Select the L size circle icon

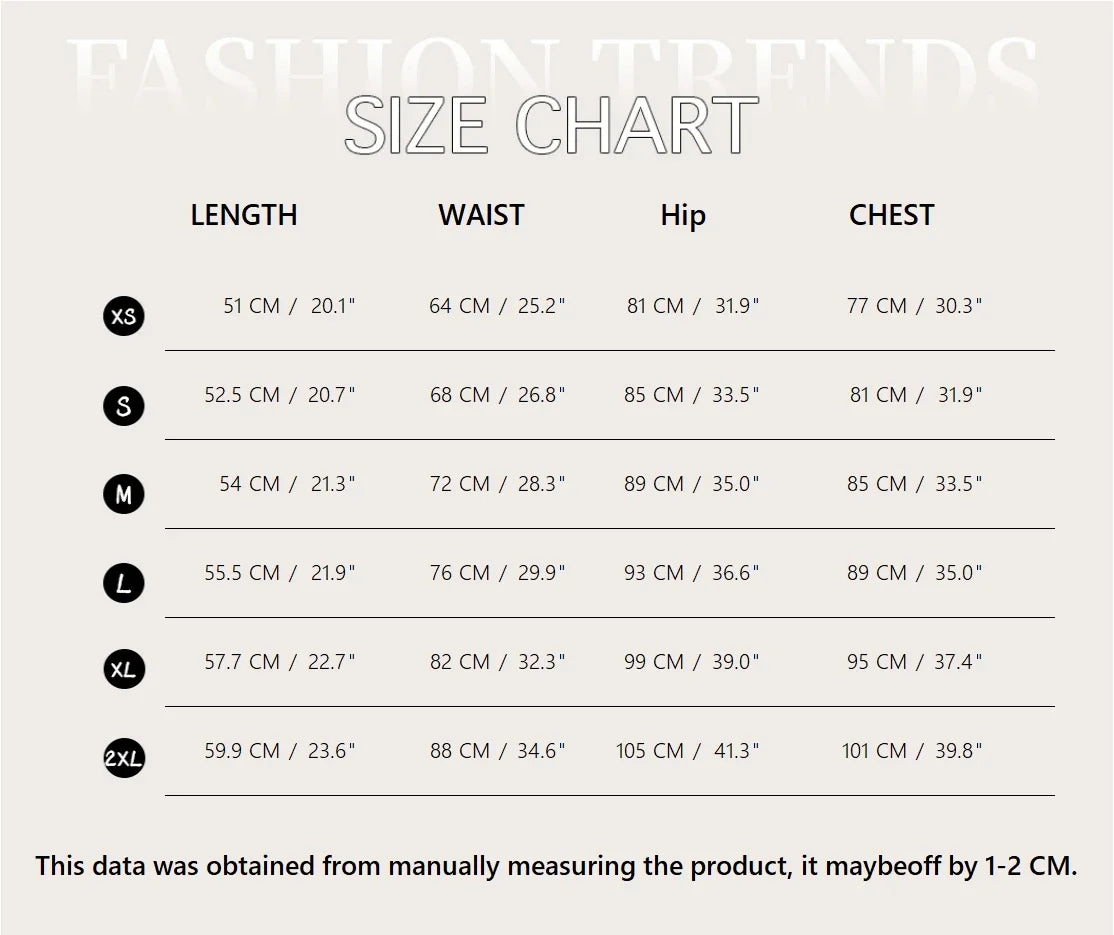click(124, 583)
